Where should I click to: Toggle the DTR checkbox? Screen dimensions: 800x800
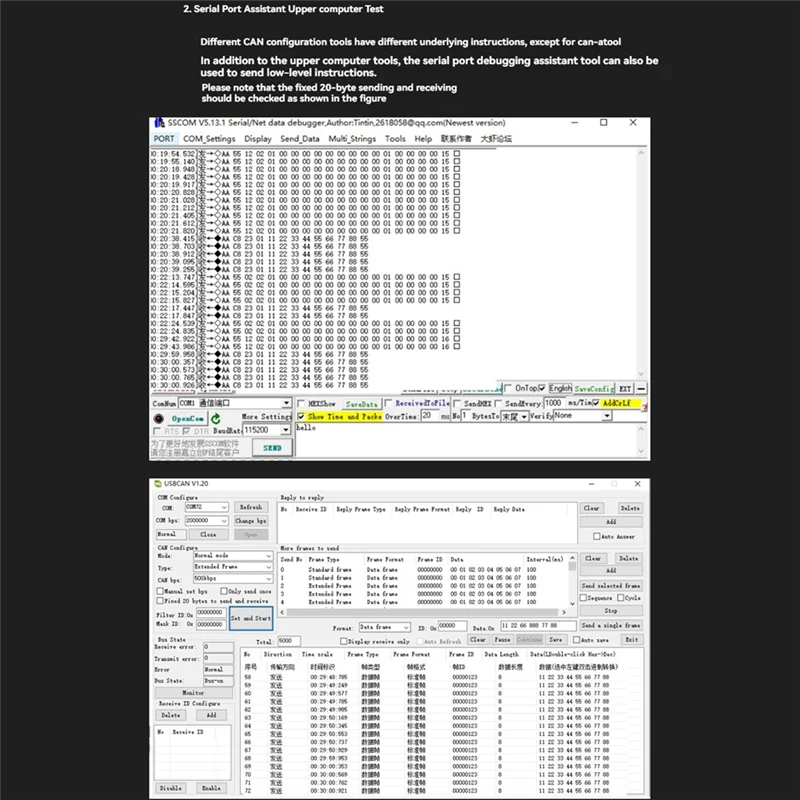click(186, 431)
